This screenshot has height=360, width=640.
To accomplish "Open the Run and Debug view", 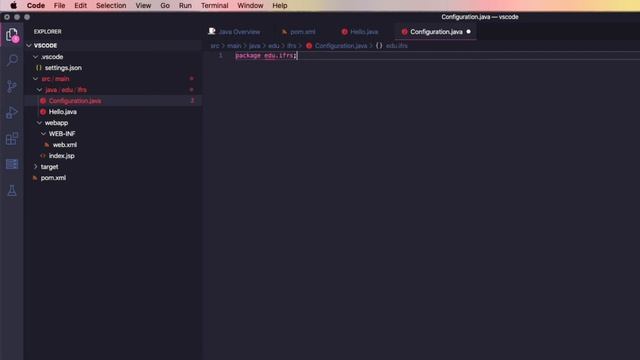I will 12,113.
